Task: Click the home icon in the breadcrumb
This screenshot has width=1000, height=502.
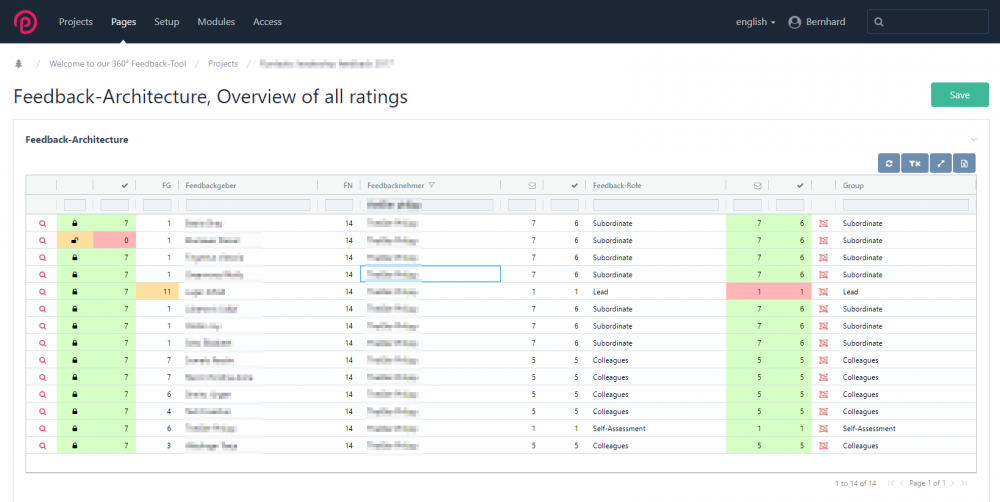Action: tap(19, 64)
